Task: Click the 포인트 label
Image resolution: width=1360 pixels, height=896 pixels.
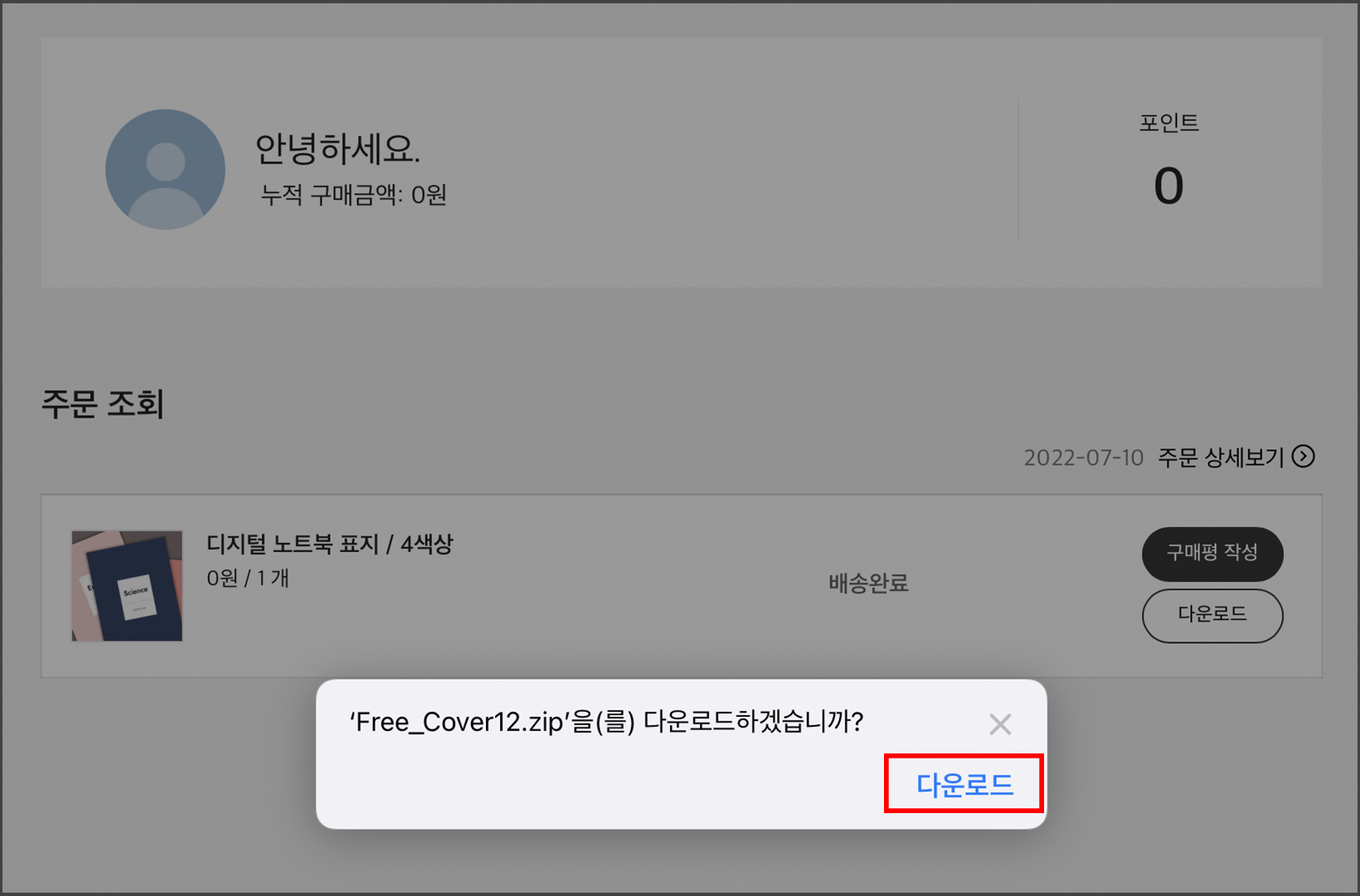Action: pos(1168,123)
